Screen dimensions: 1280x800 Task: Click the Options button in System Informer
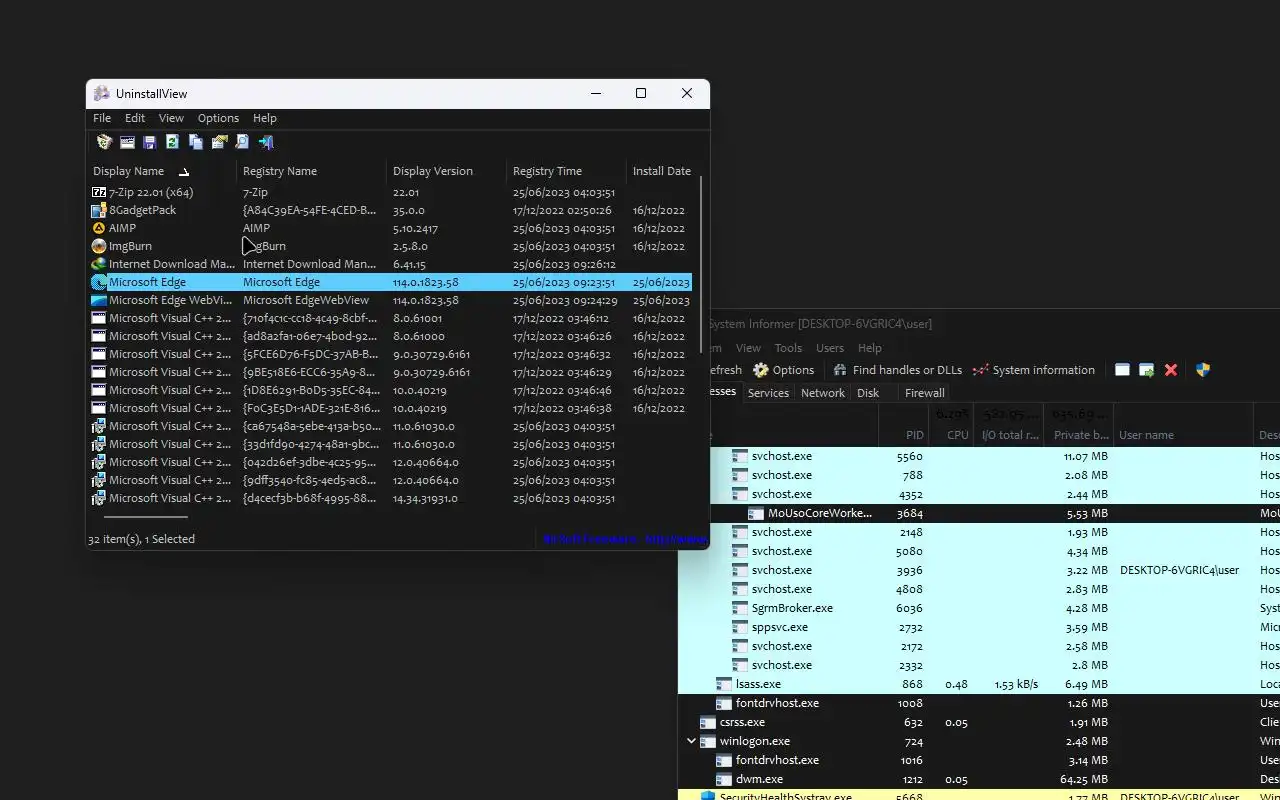(x=784, y=370)
